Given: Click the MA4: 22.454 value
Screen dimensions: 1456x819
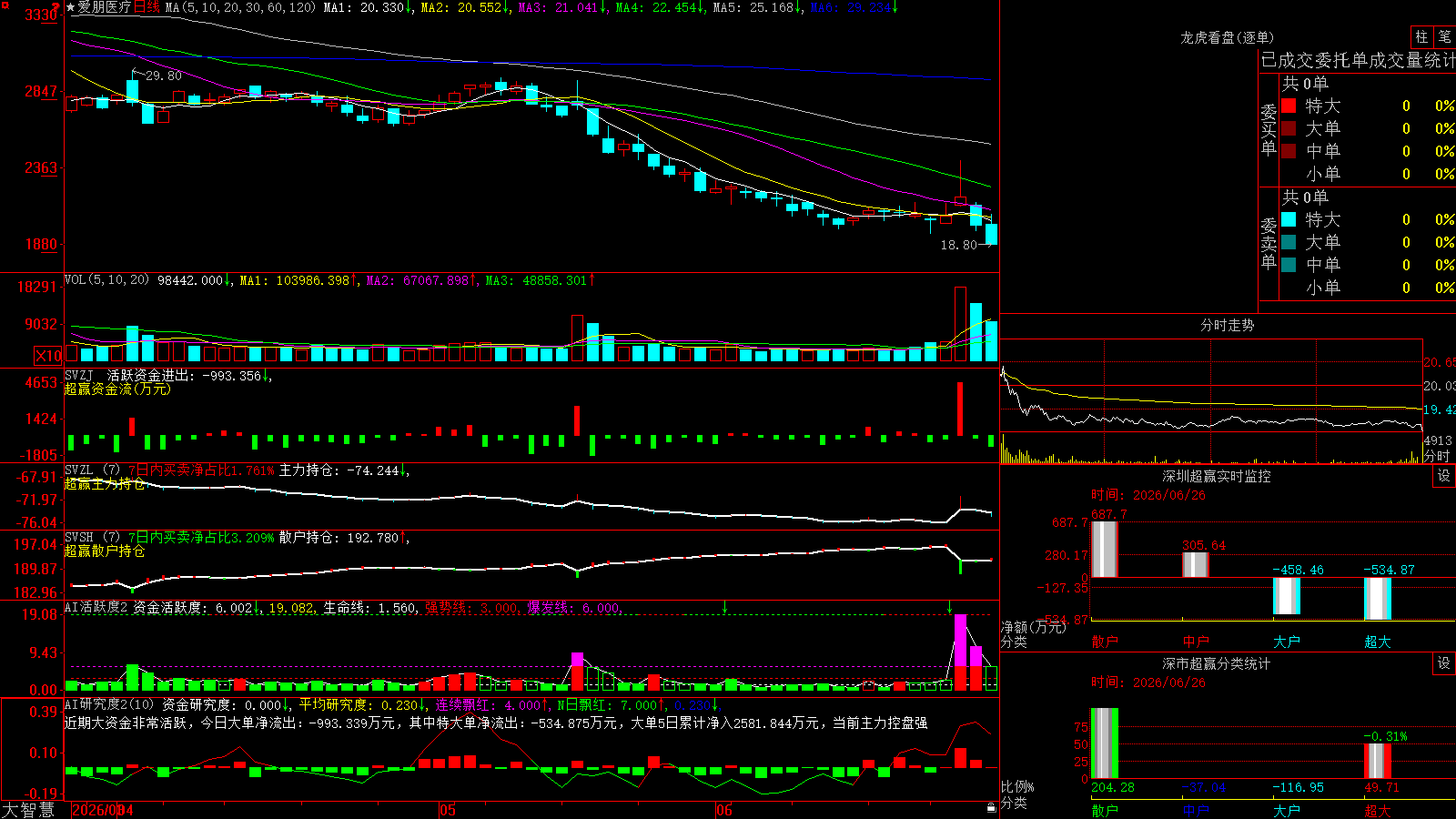Looking at the screenshot, I should (x=661, y=7).
